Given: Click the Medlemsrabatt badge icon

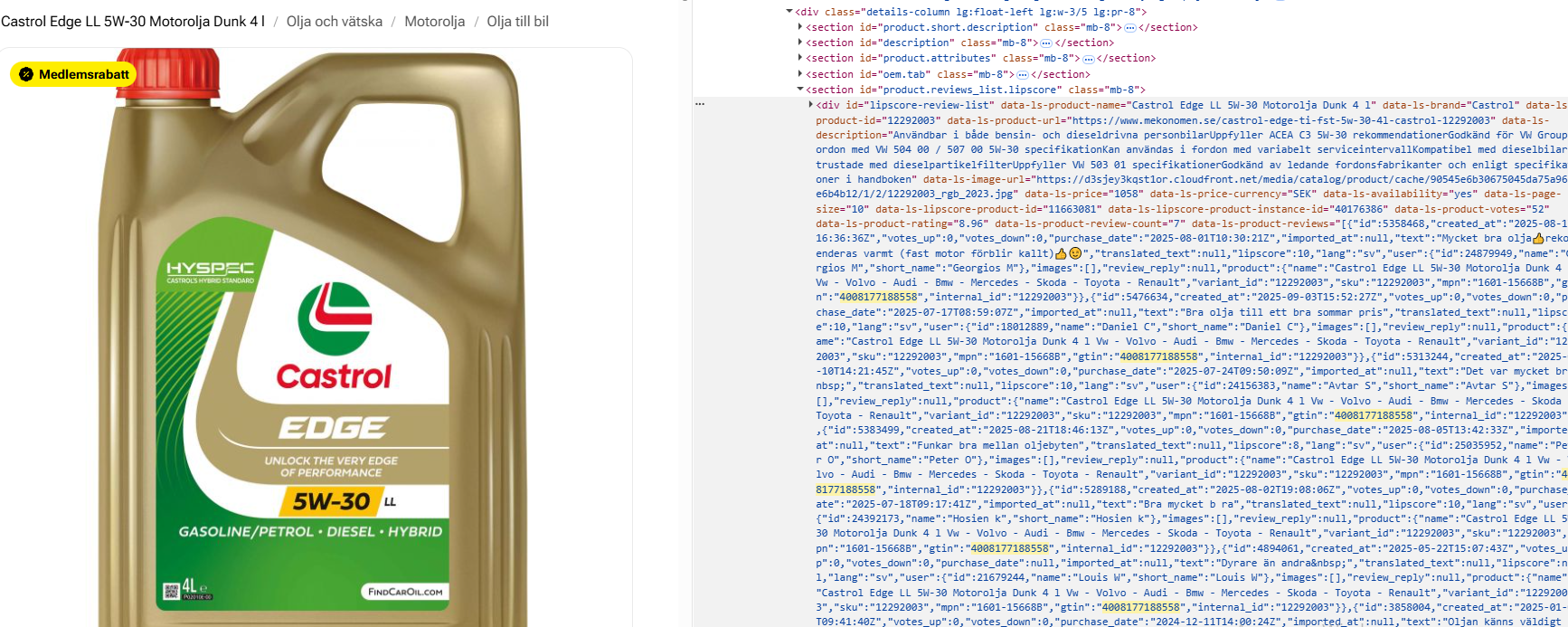Looking at the screenshot, I should click(x=26, y=74).
